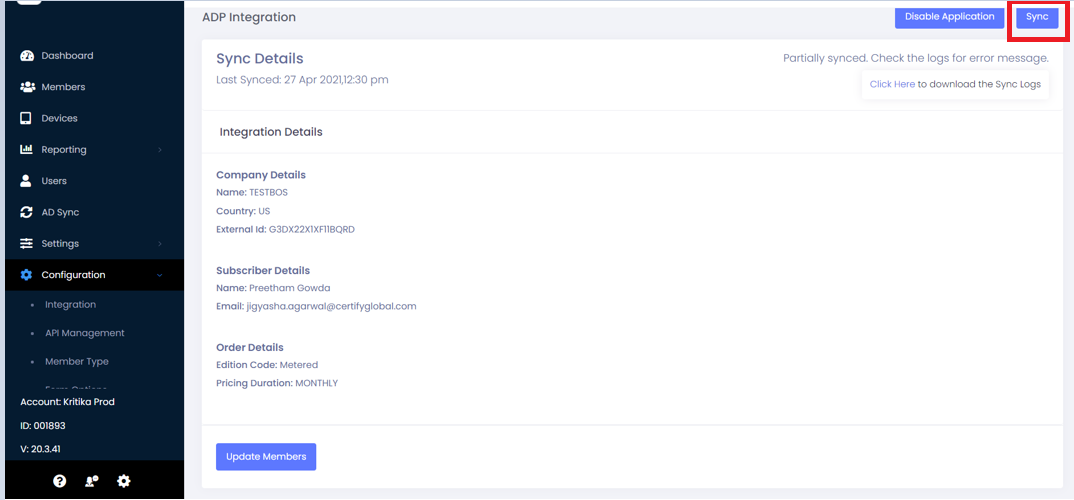The image size is (1074, 500).
Task: Click the Account: Kritika Prod label
Action: click(x=67, y=402)
